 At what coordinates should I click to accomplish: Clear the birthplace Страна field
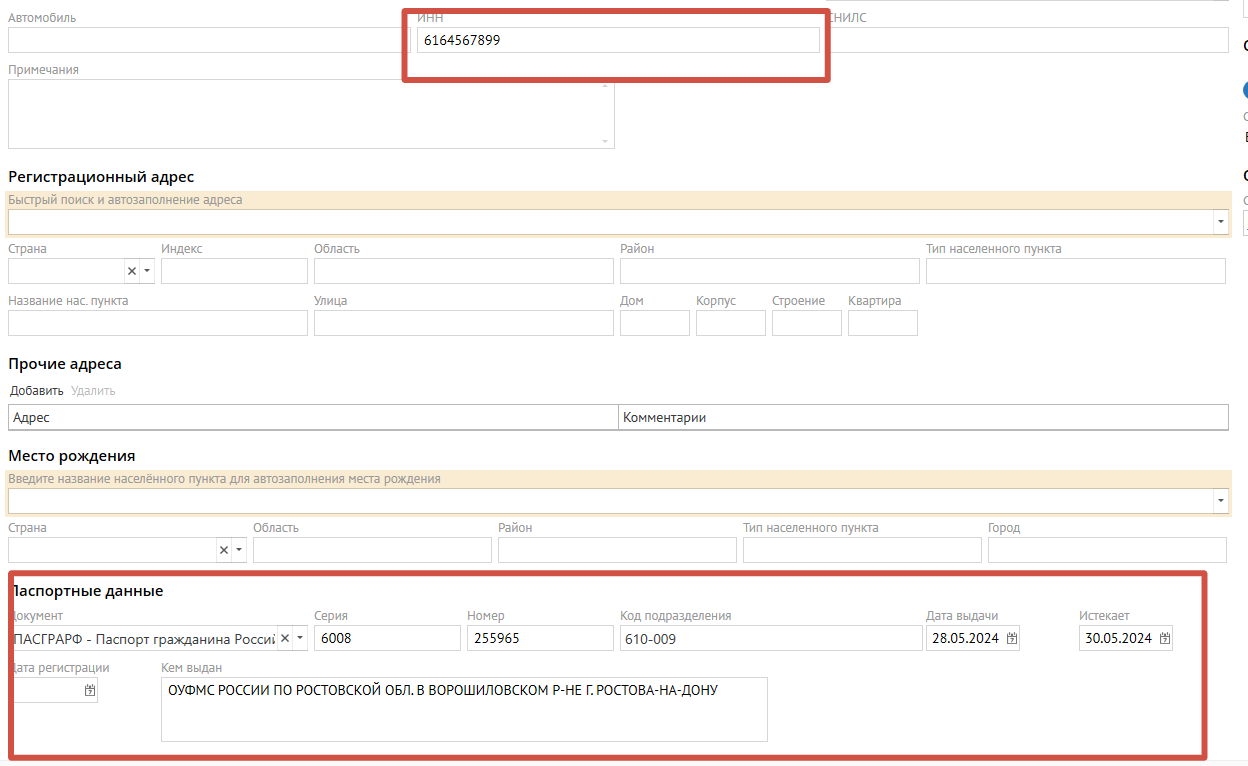(x=223, y=550)
